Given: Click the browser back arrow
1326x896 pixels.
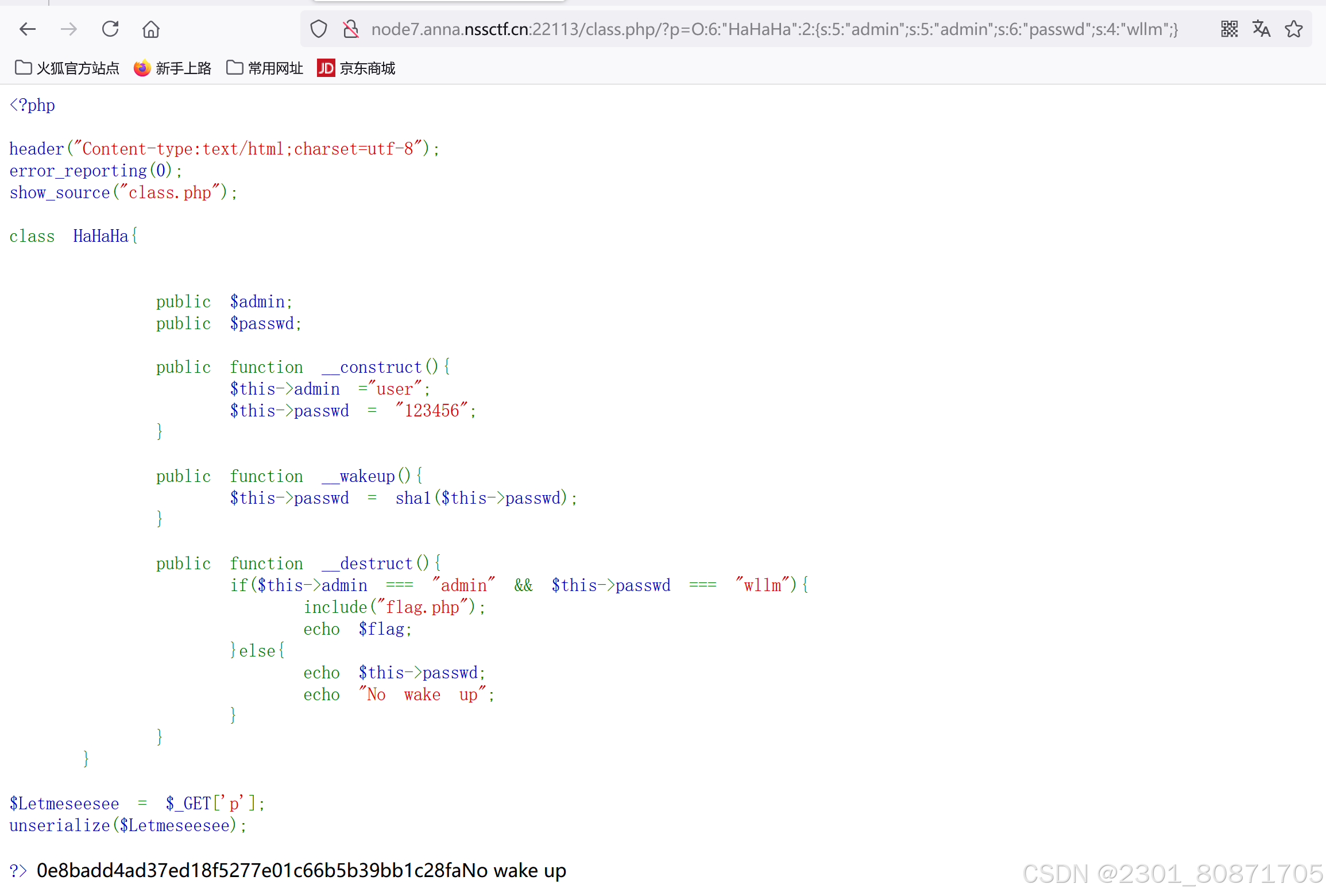Looking at the screenshot, I should (28, 29).
